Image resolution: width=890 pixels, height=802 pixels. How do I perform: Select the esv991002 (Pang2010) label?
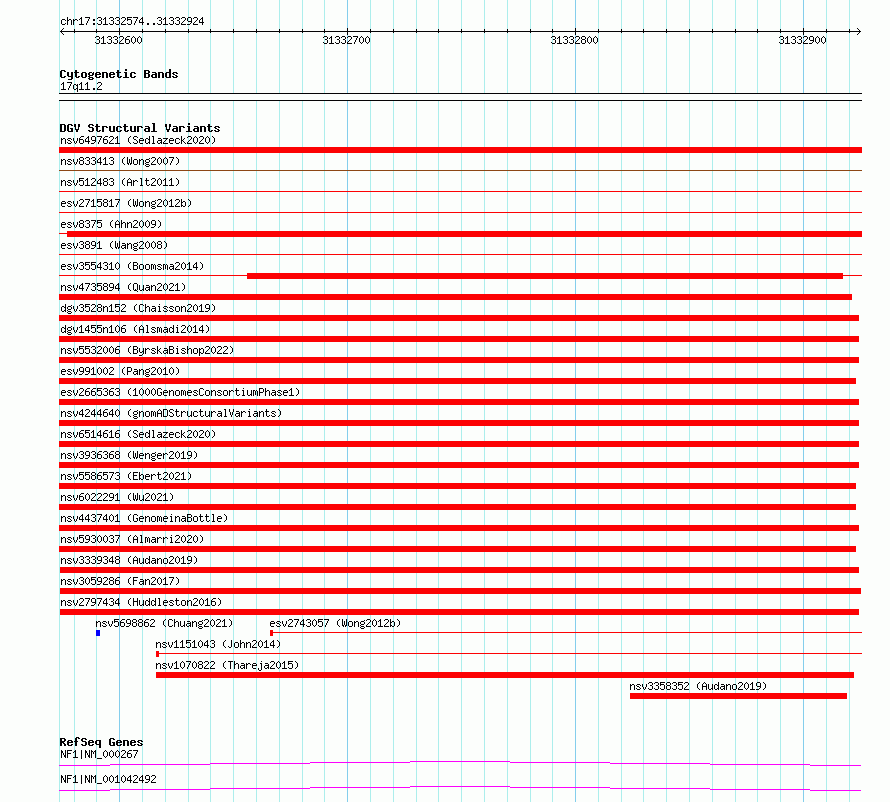pos(120,371)
